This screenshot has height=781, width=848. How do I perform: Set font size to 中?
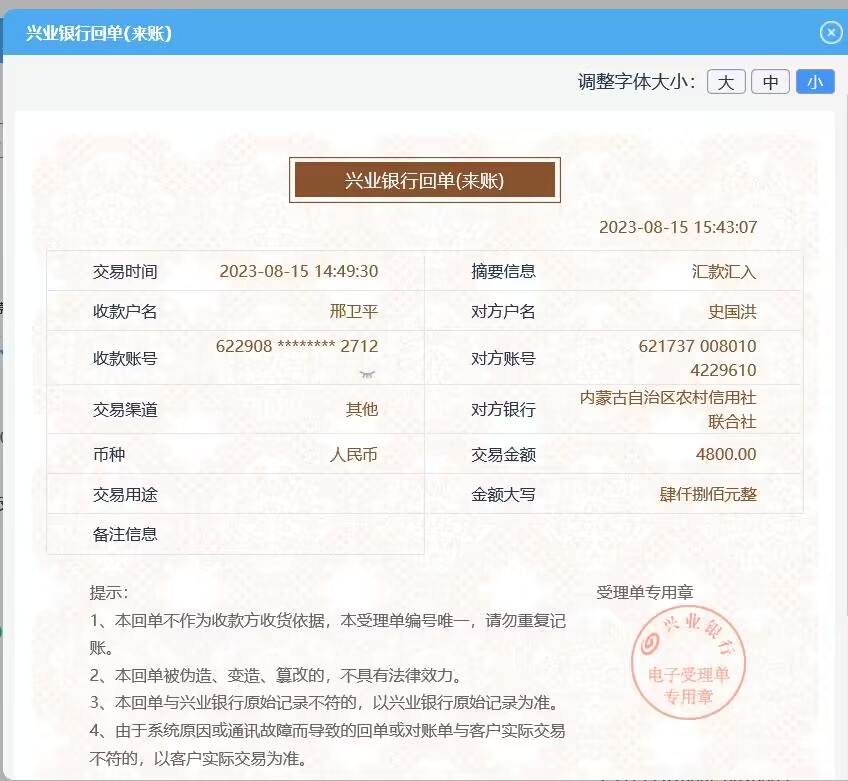point(770,82)
